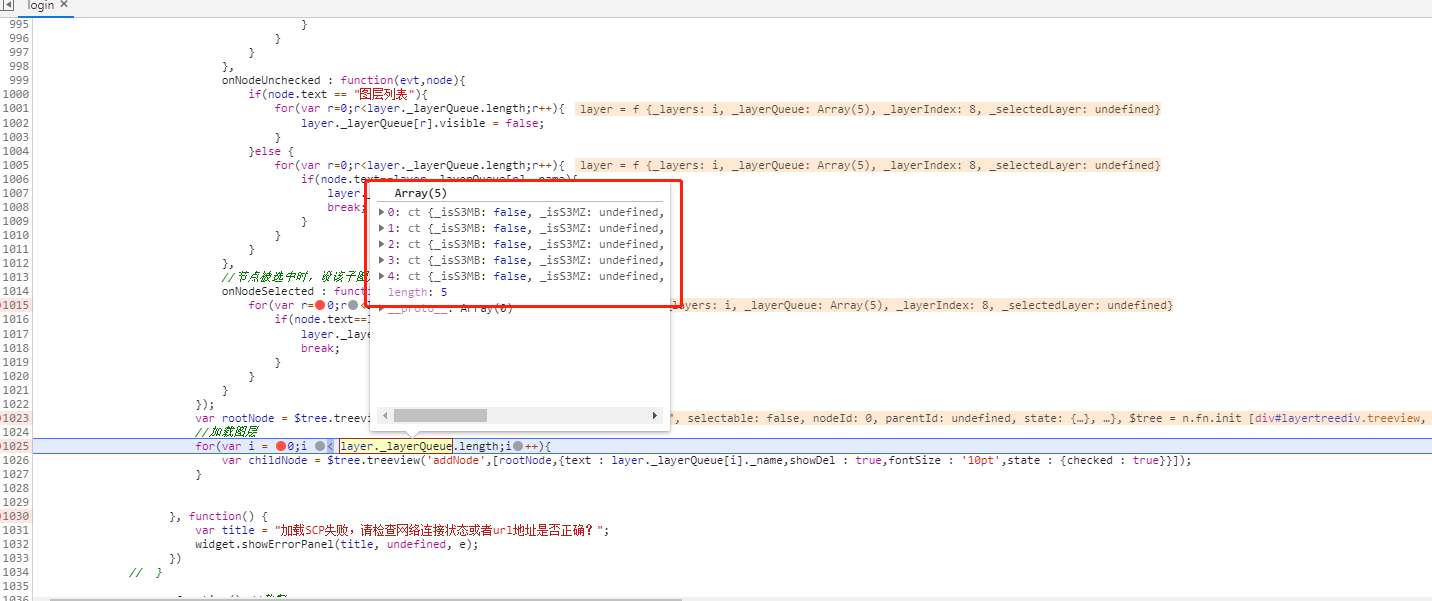Click the popup scrollbar left arrow
1432x601 pixels.
pos(383,415)
